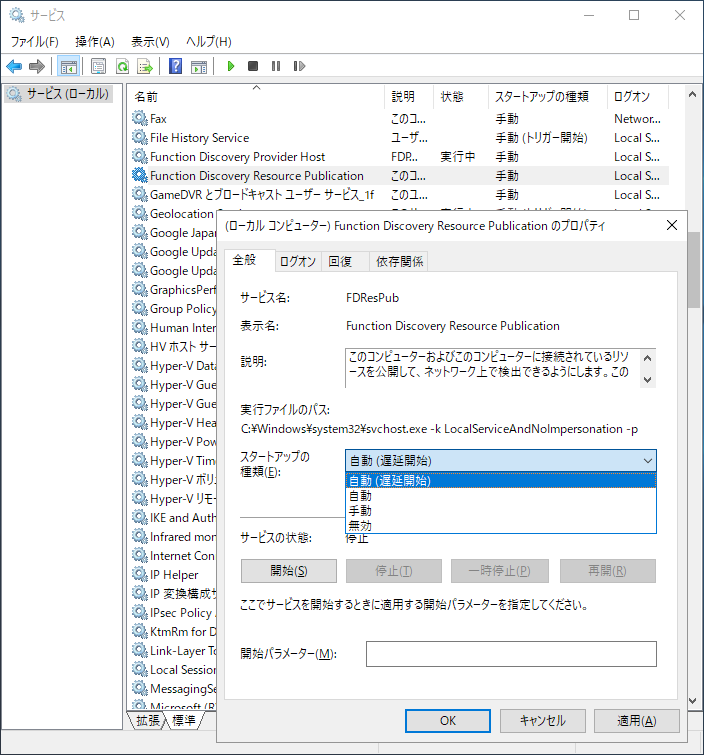Viewport: 704px width, 755px height.
Task: Click the 適用(A) button
Action: coord(637,720)
